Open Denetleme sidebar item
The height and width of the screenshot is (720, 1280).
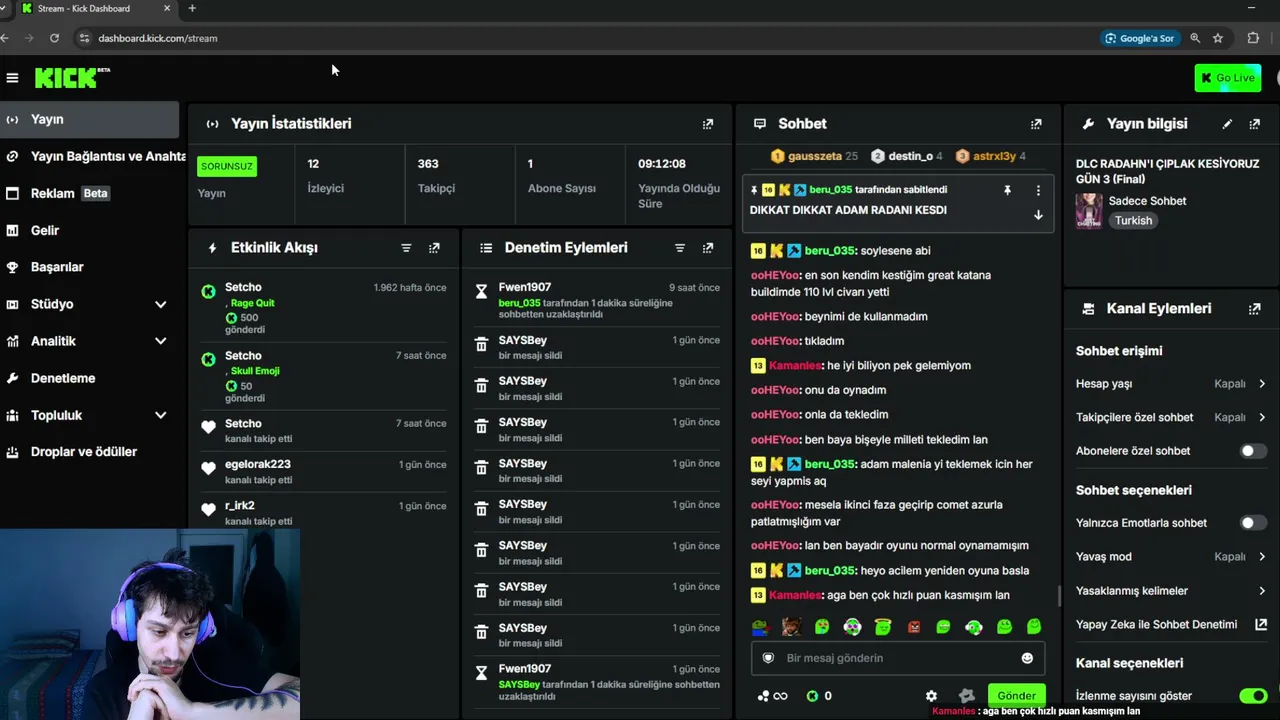tap(90, 378)
